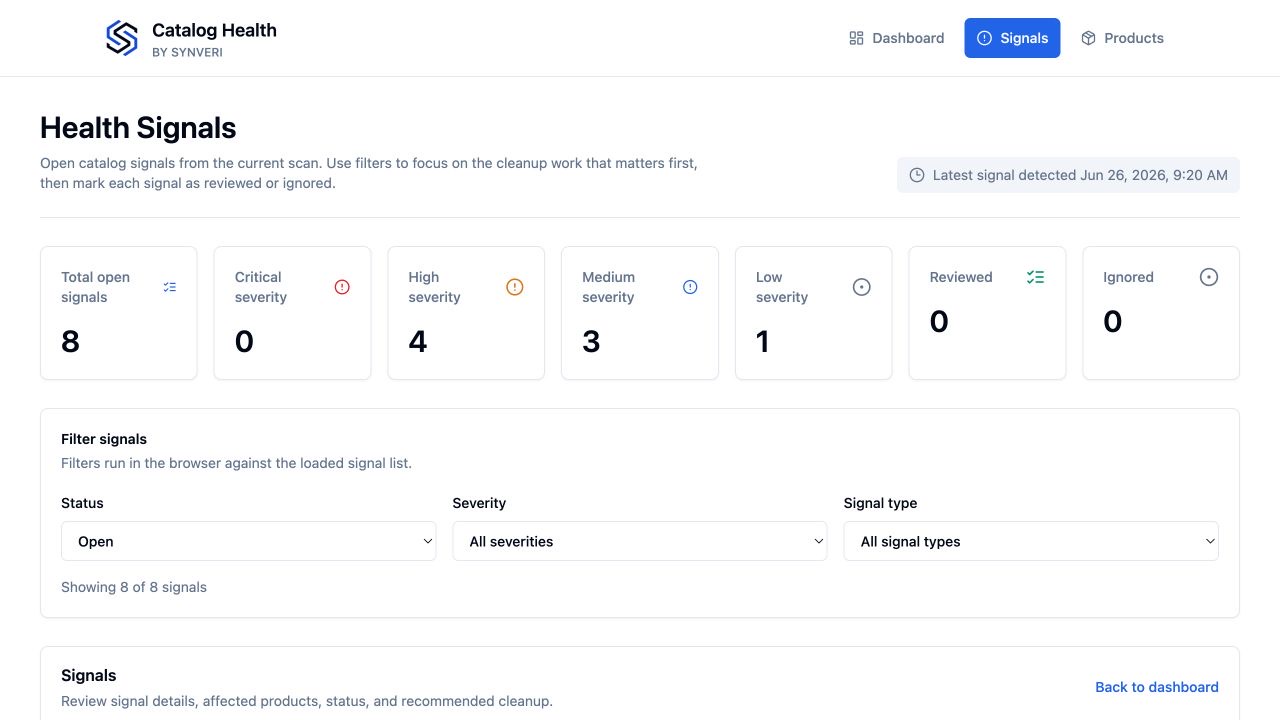Click the red alert icon on Critical severity card

(x=342, y=287)
